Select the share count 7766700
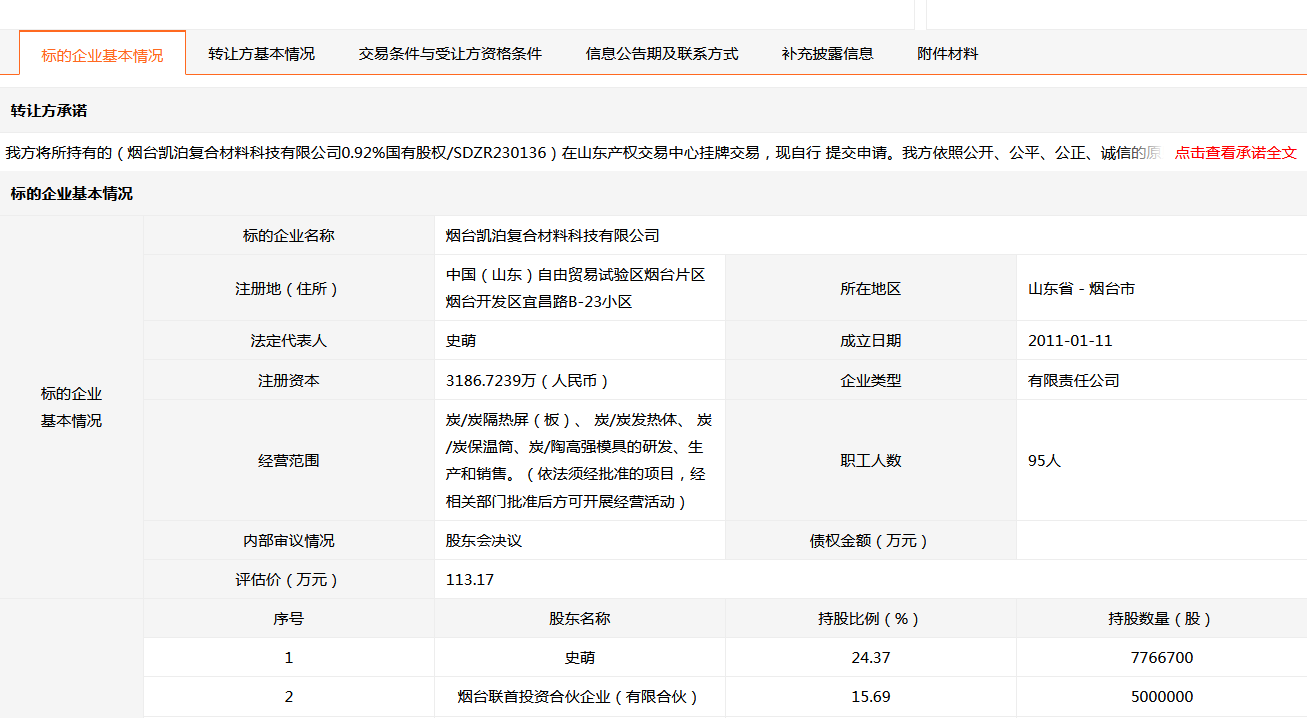The width and height of the screenshot is (1307, 718). pos(1162,658)
